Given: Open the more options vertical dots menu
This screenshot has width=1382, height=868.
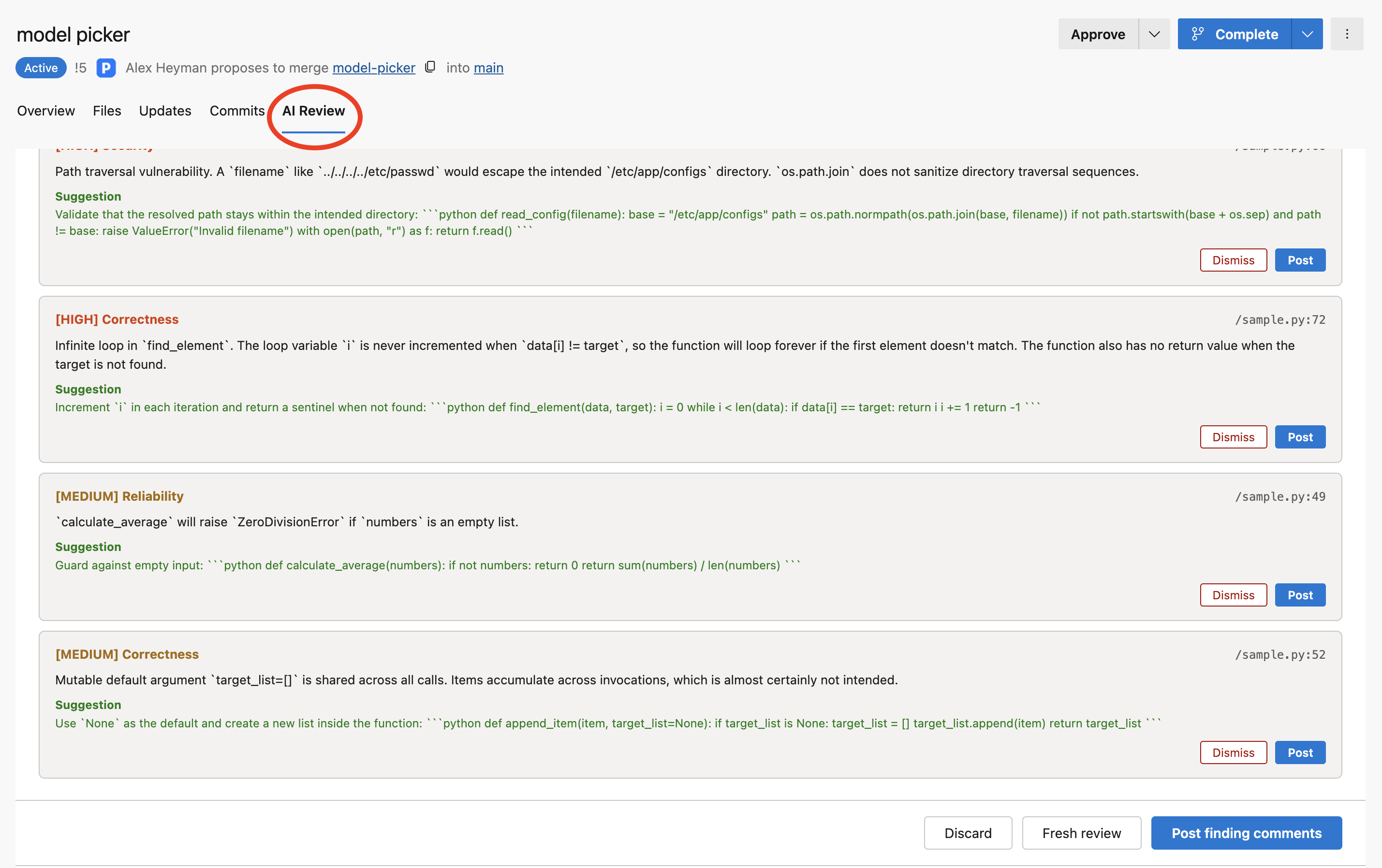Looking at the screenshot, I should (1346, 34).
